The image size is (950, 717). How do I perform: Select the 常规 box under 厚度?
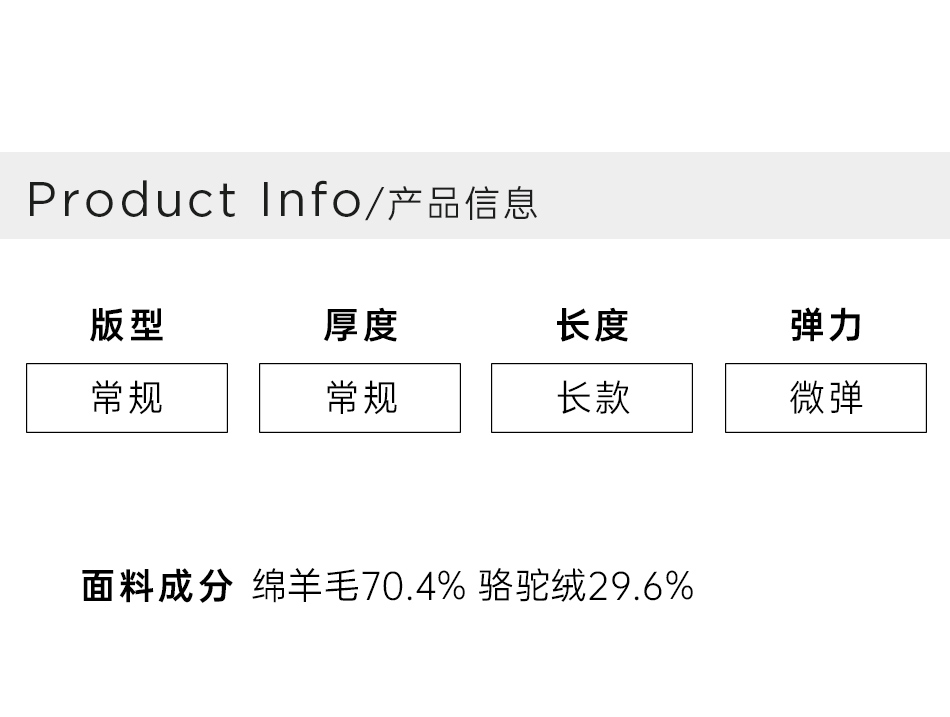pyautogui.click(x=360, y=398)
